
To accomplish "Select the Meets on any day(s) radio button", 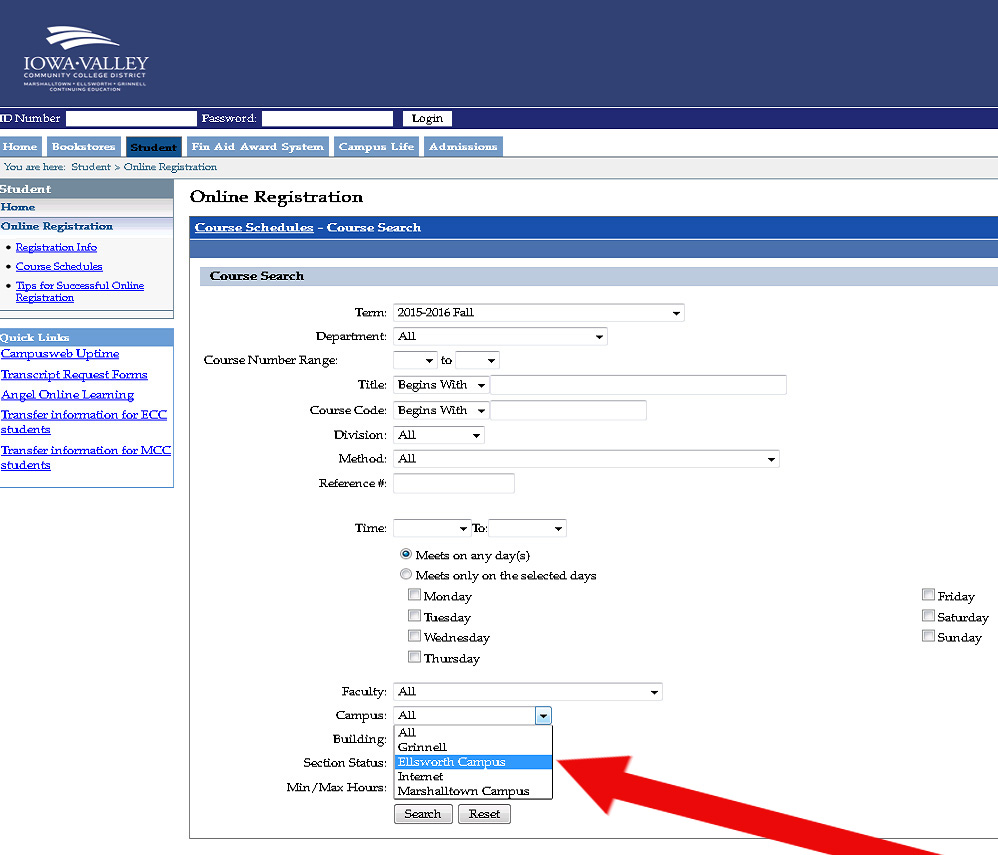I will click(406, 554).
